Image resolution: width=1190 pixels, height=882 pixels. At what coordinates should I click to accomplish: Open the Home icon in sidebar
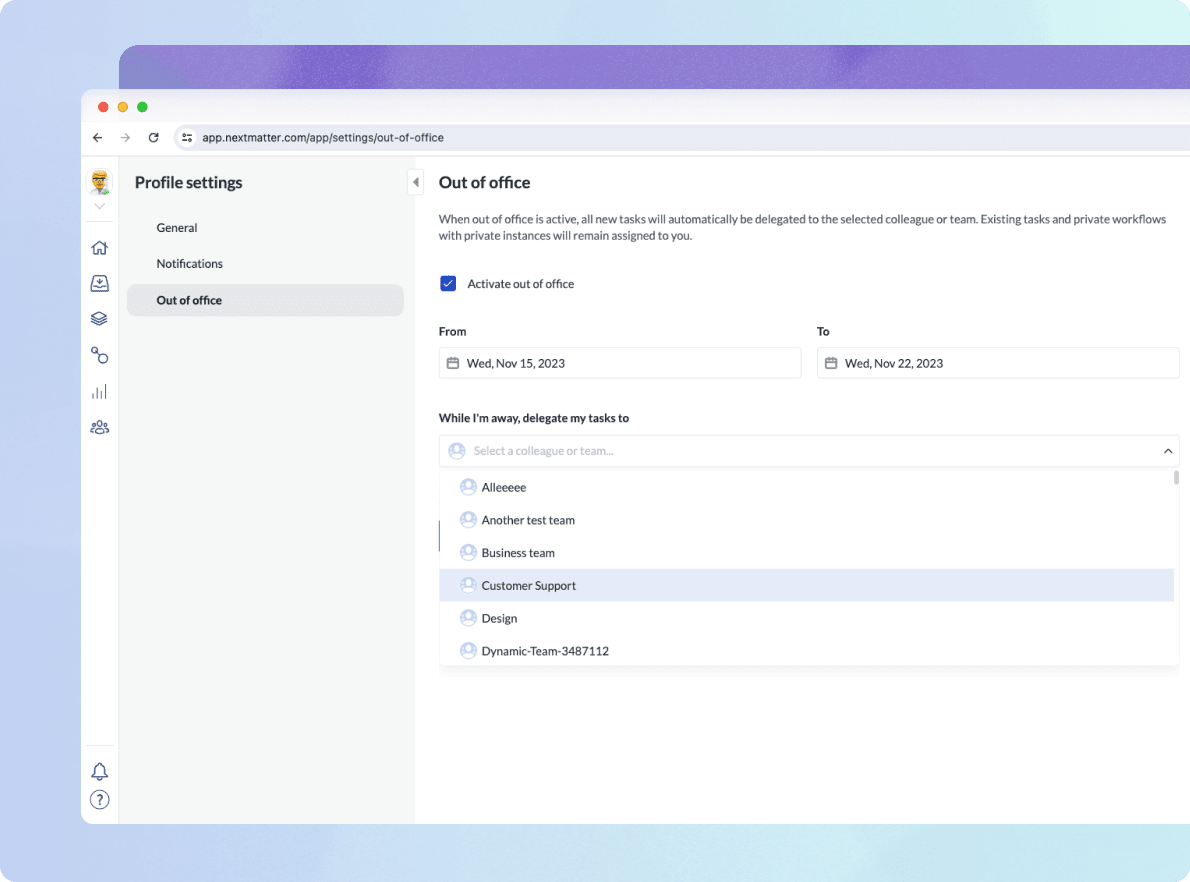tap(99, 247)
